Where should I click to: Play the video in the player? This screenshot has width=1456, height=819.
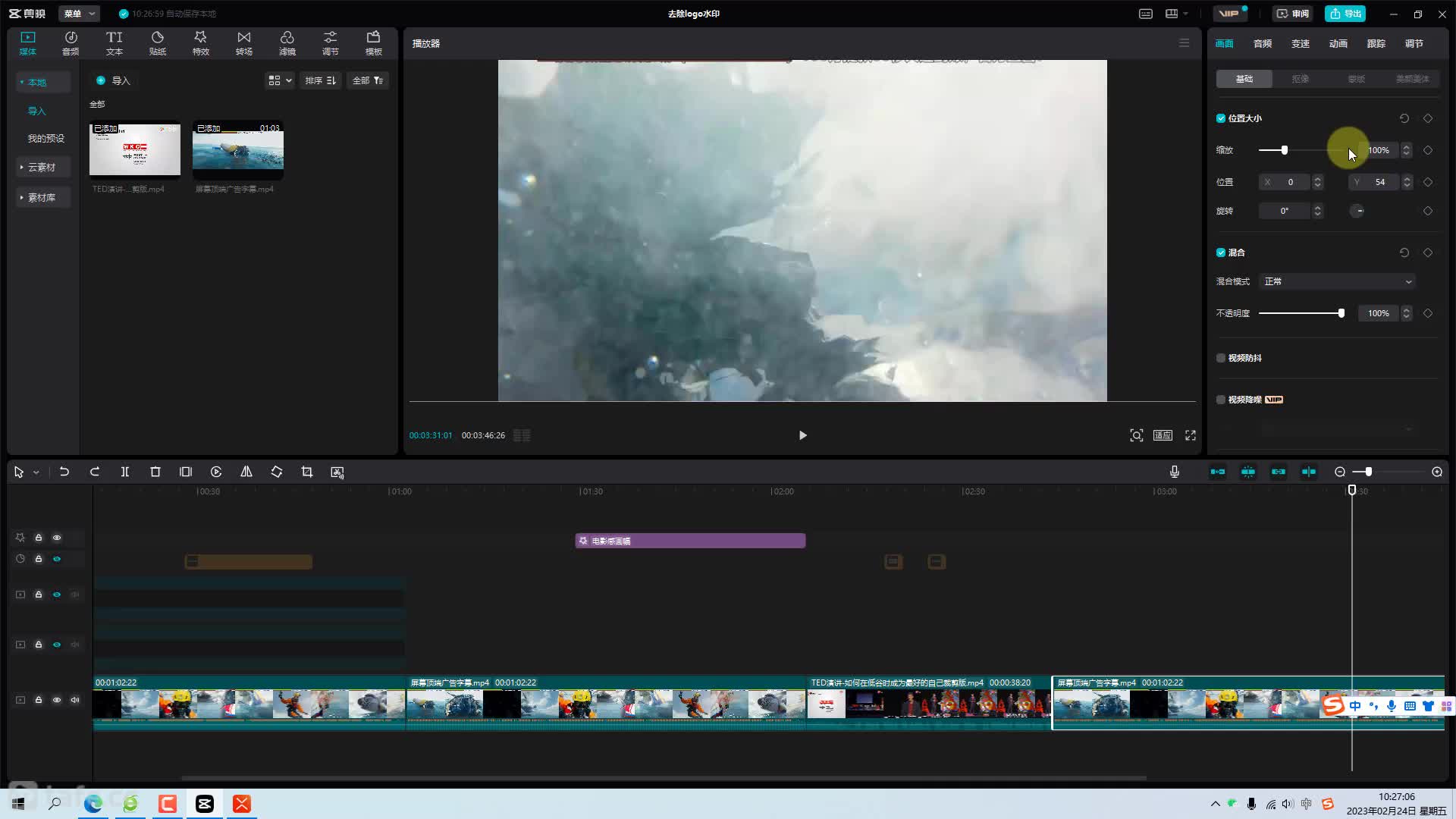click(x=802, y=435)
